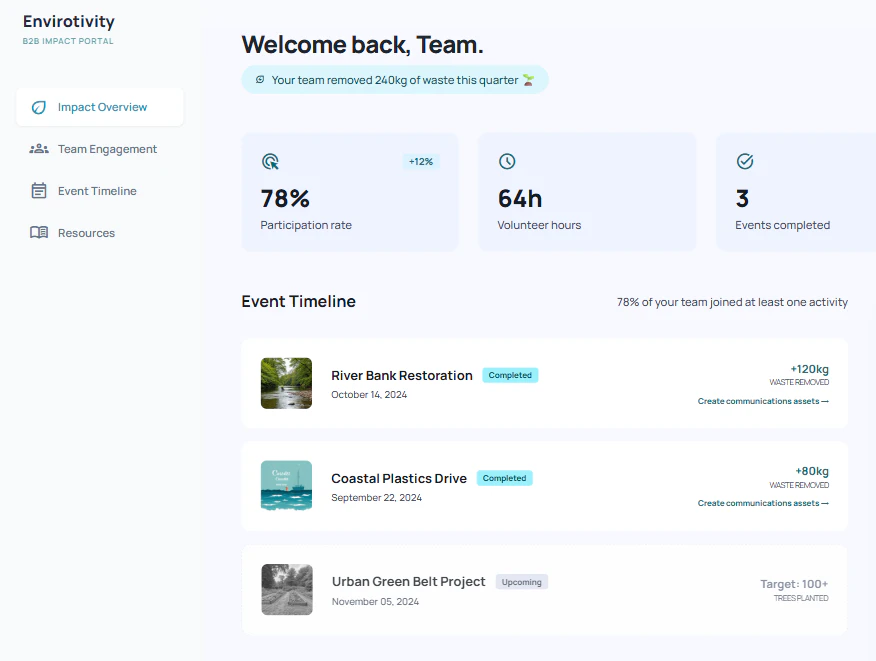Click the 64h volunteer hours value

[x=520, y=198]
